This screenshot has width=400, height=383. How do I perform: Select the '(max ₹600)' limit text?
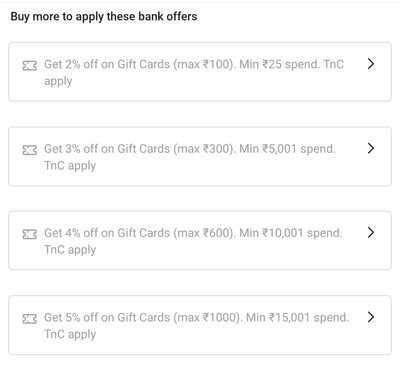(x=204, y=233)
